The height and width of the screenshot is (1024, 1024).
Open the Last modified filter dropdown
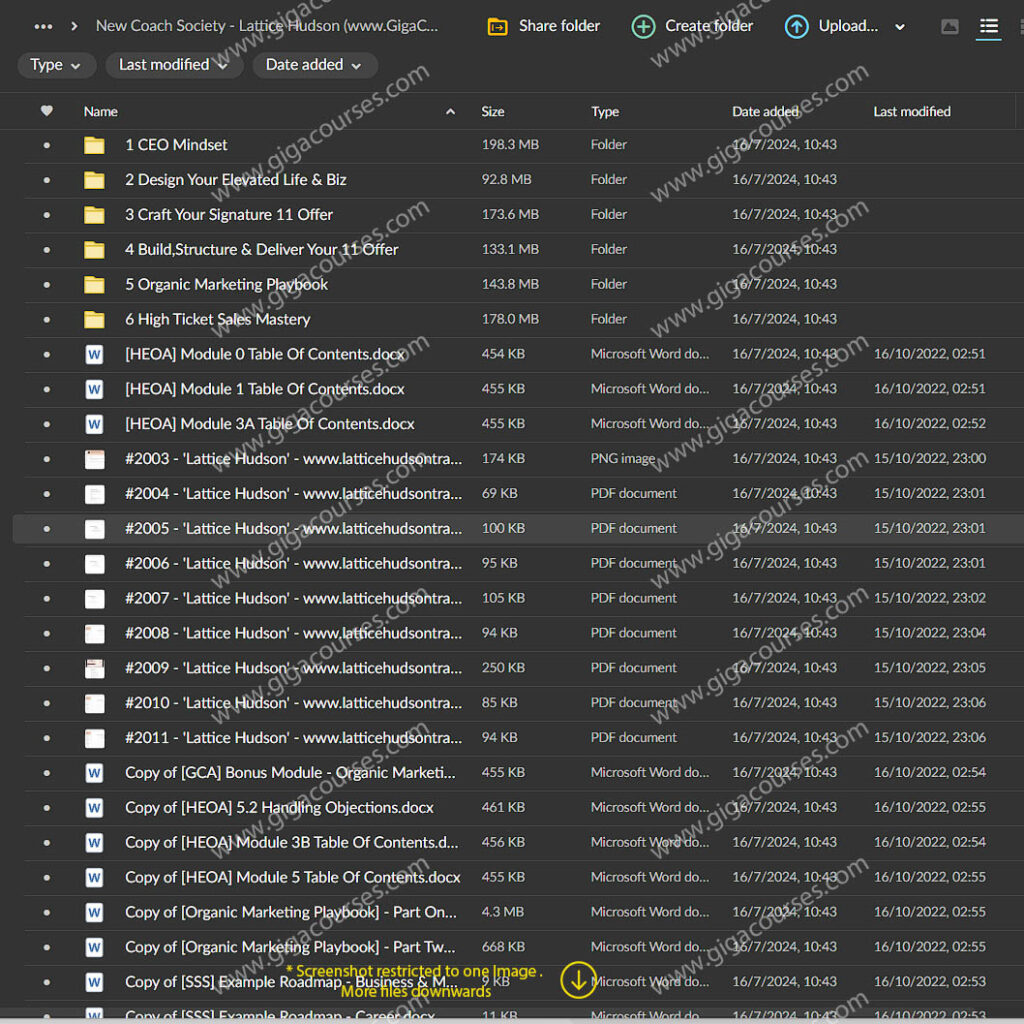(x=174, y=65)
